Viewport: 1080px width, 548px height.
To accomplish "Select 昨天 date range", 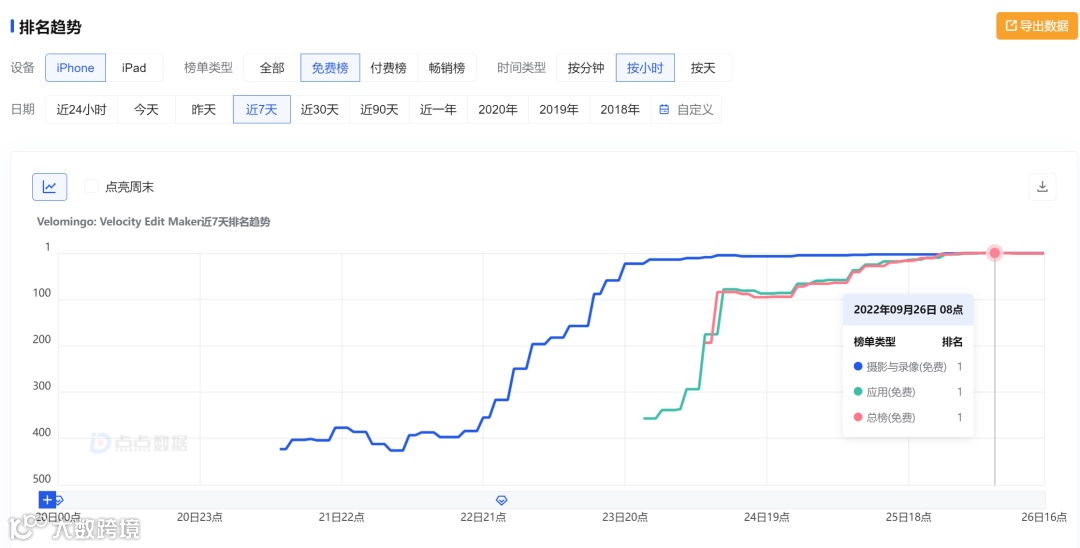I will (204, 109).
